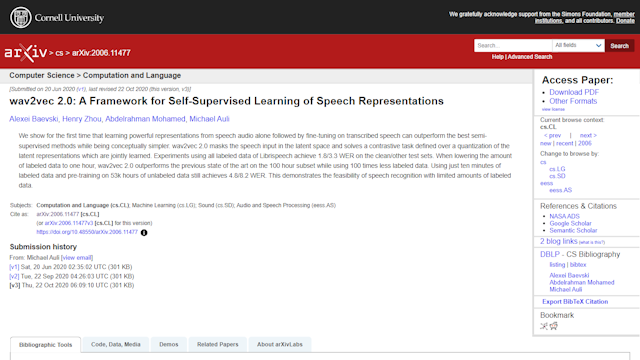
Task: Click view email link for Michael Auli
Action: (77, 258)
